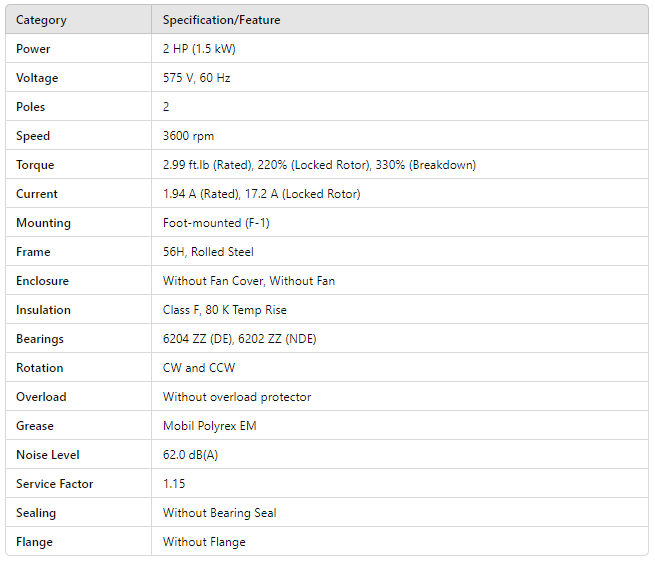The width and height of the screenshot is (655, 561).
Task: Select the Service Factor value 1.15
Action: click(174, 484)
